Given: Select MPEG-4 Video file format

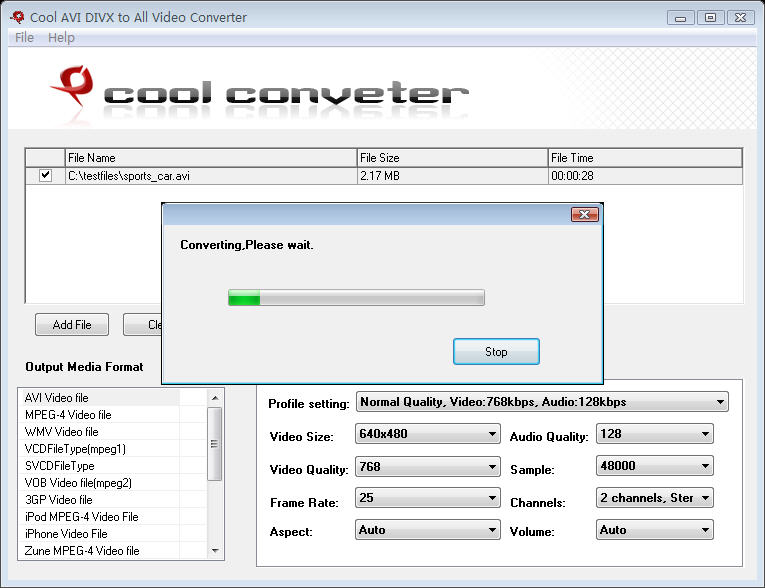Looking at the screenshot, I should click(x=101, y=415).
